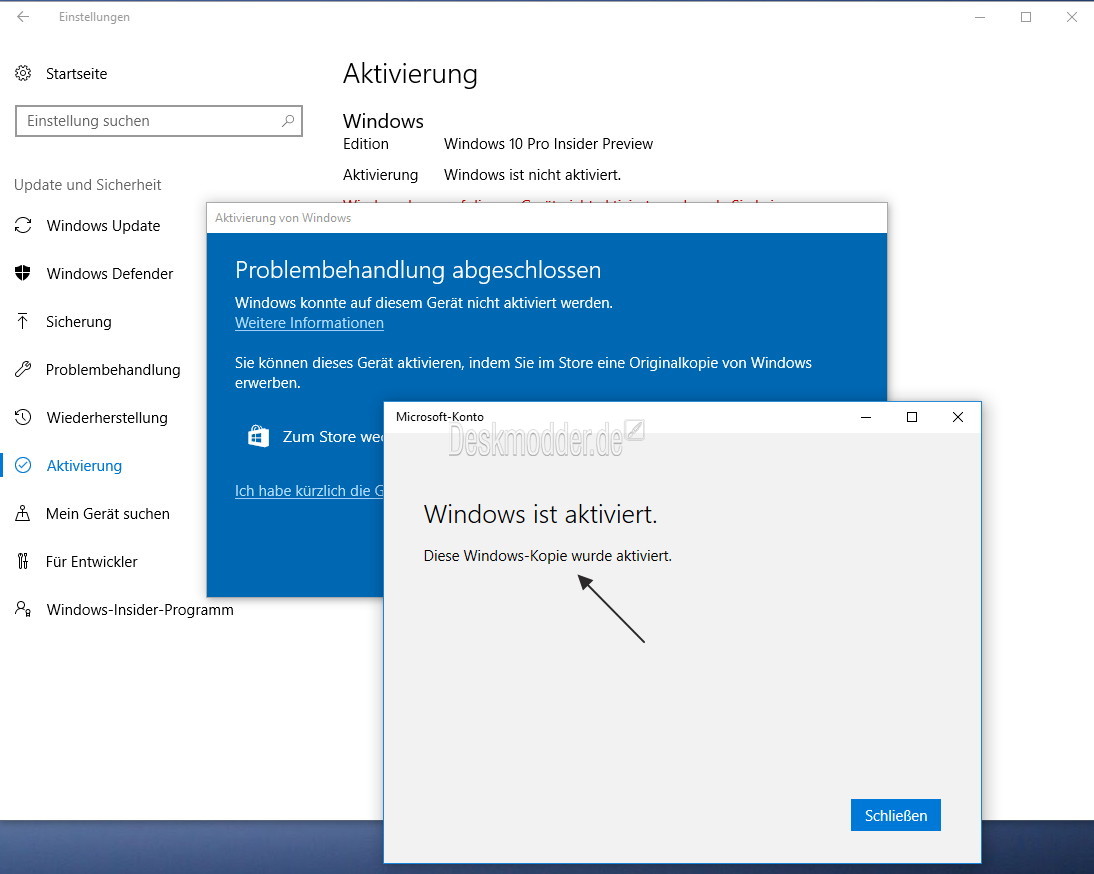Open Windows Defender settings page
This screenshot has height=874, width=1094.
[110, 273]
